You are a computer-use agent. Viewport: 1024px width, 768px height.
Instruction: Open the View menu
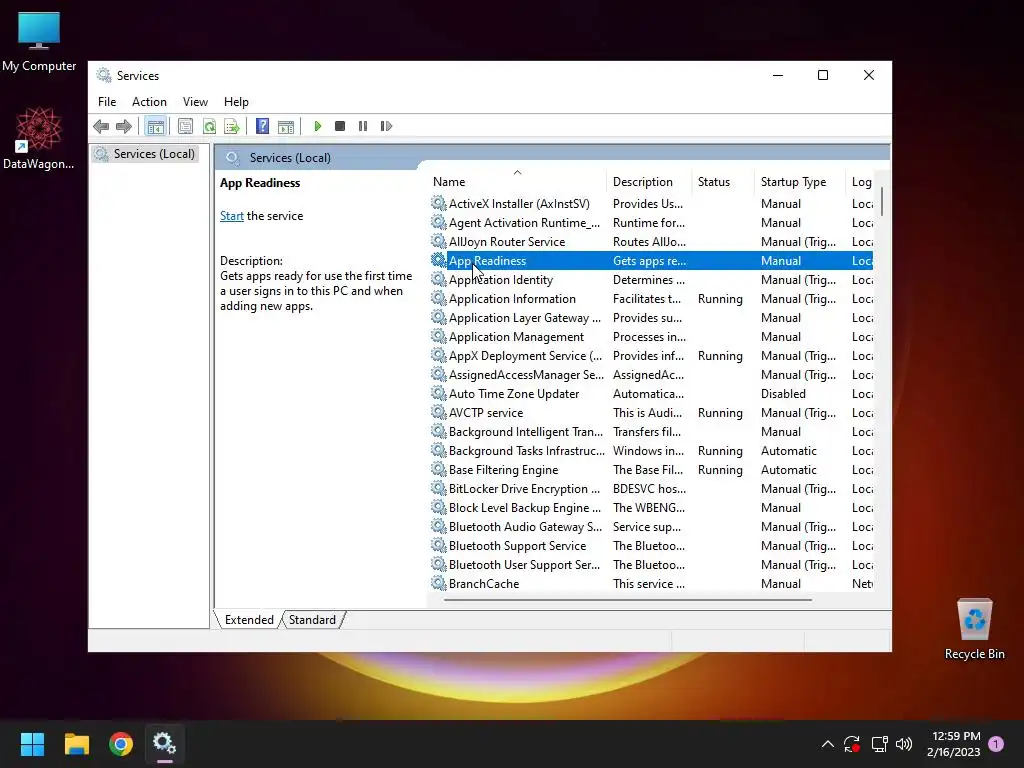tap(195, 102)
